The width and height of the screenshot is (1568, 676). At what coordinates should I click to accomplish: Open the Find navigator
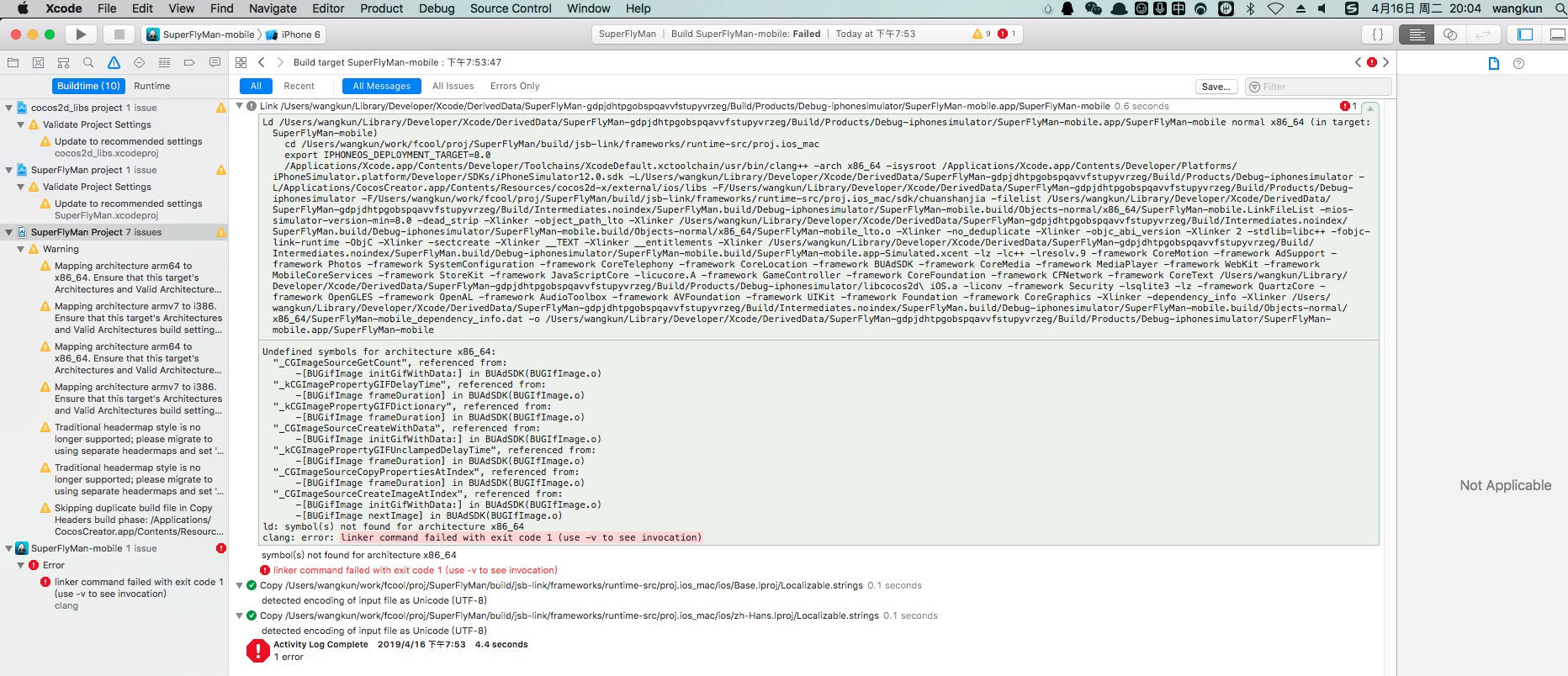[x=88, y=62]
